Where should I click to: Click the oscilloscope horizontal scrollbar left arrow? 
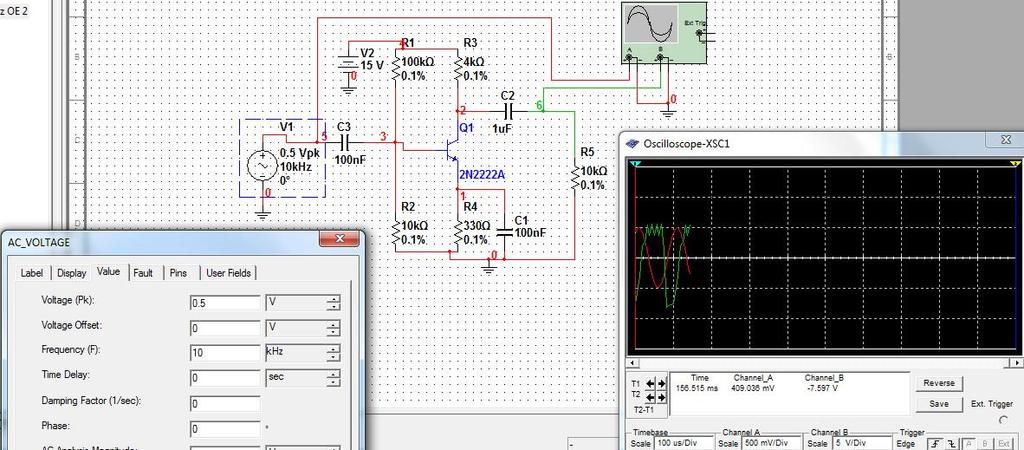pos(631,363)
